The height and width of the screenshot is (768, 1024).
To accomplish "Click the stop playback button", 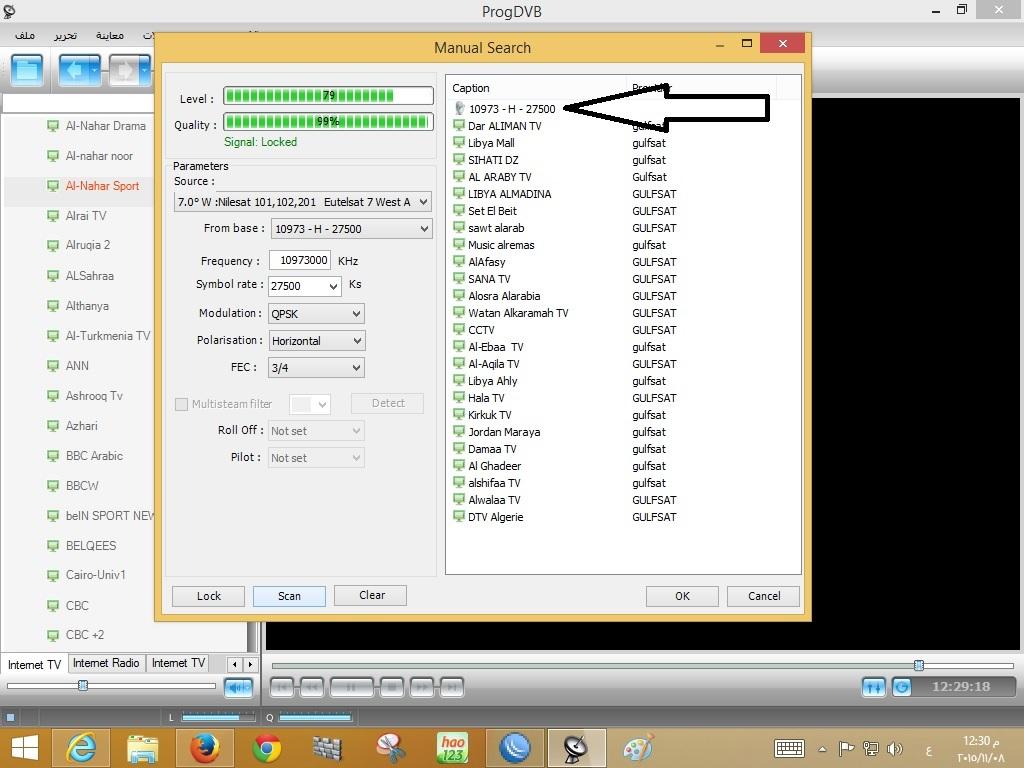I will pyautogui.click(x=391, y=687).
